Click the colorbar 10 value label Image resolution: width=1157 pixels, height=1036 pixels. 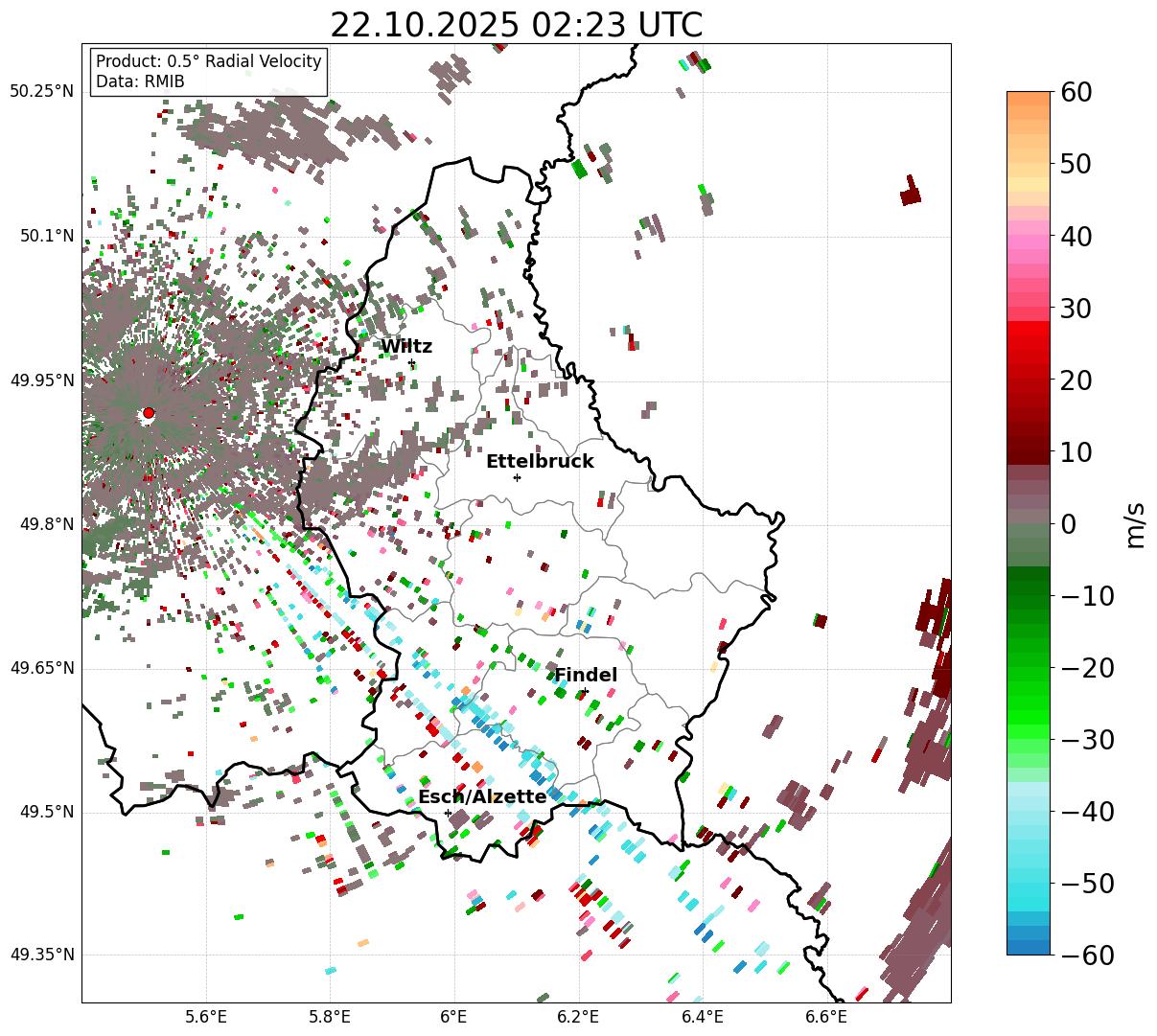1076,451
